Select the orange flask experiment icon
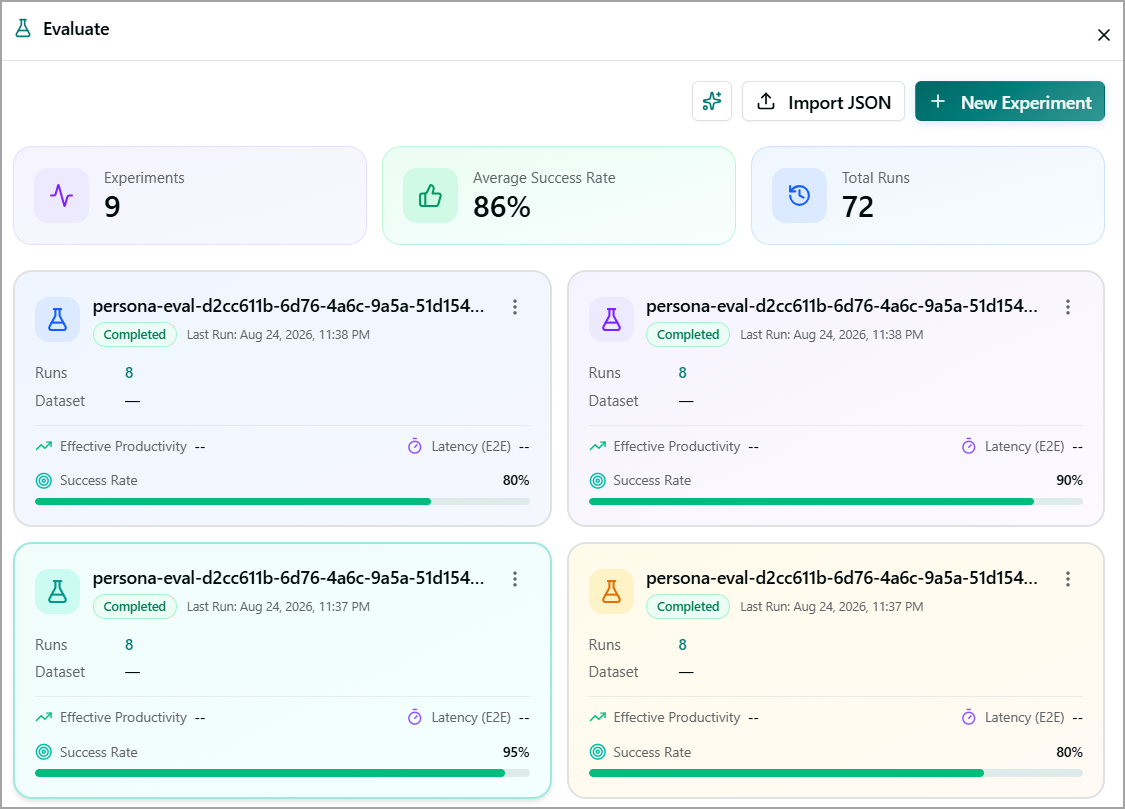The image size is (1125, 809). pos(611,591)
